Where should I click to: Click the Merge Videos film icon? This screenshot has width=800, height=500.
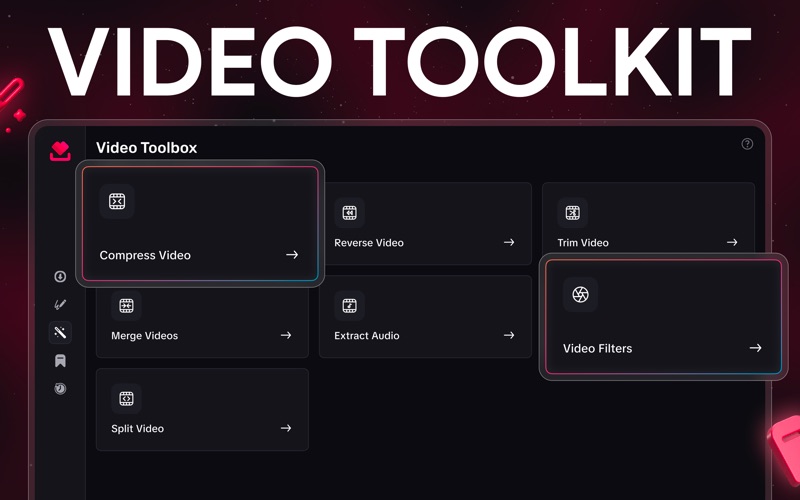point(127,306)
